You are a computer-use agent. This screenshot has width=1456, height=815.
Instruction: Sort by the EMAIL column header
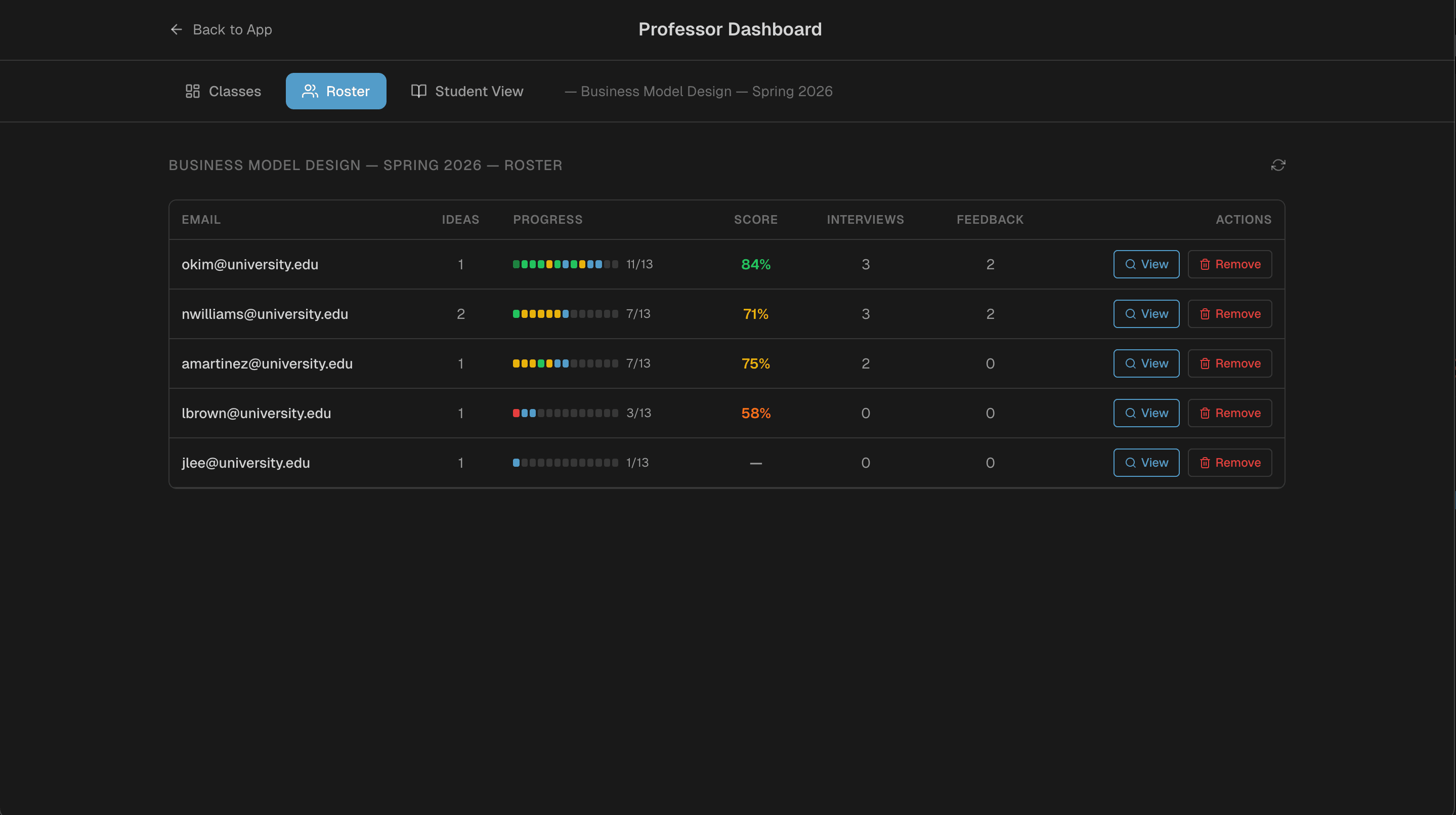click(x=201, y=220)
